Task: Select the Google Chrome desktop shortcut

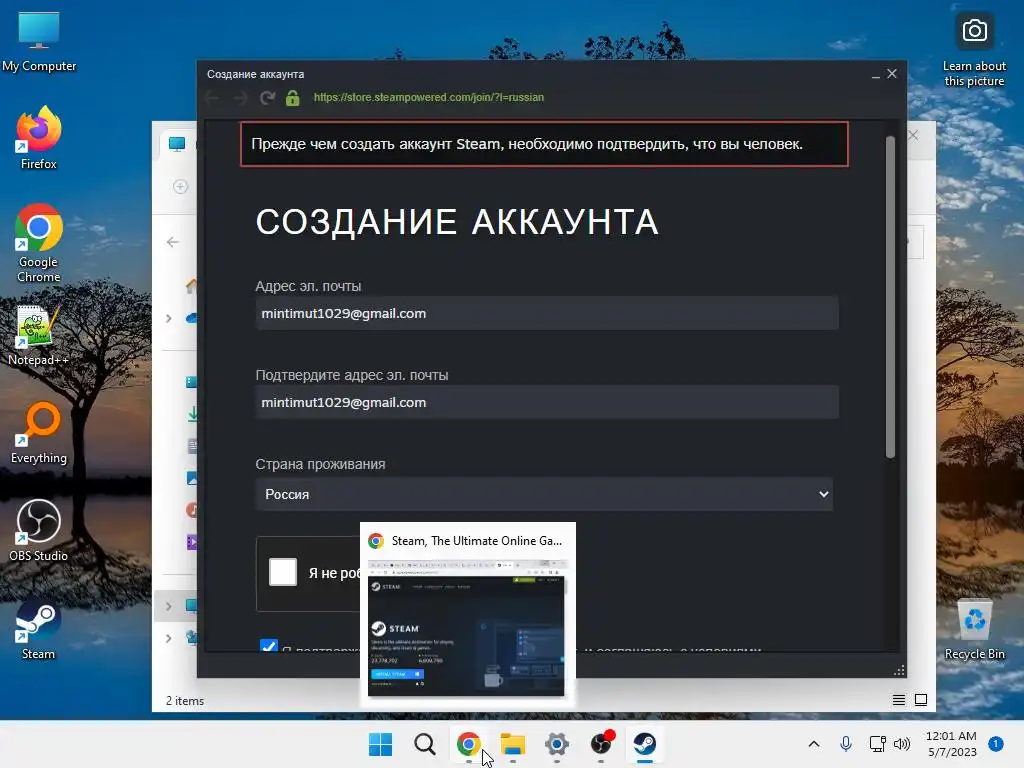Action: 39,243
